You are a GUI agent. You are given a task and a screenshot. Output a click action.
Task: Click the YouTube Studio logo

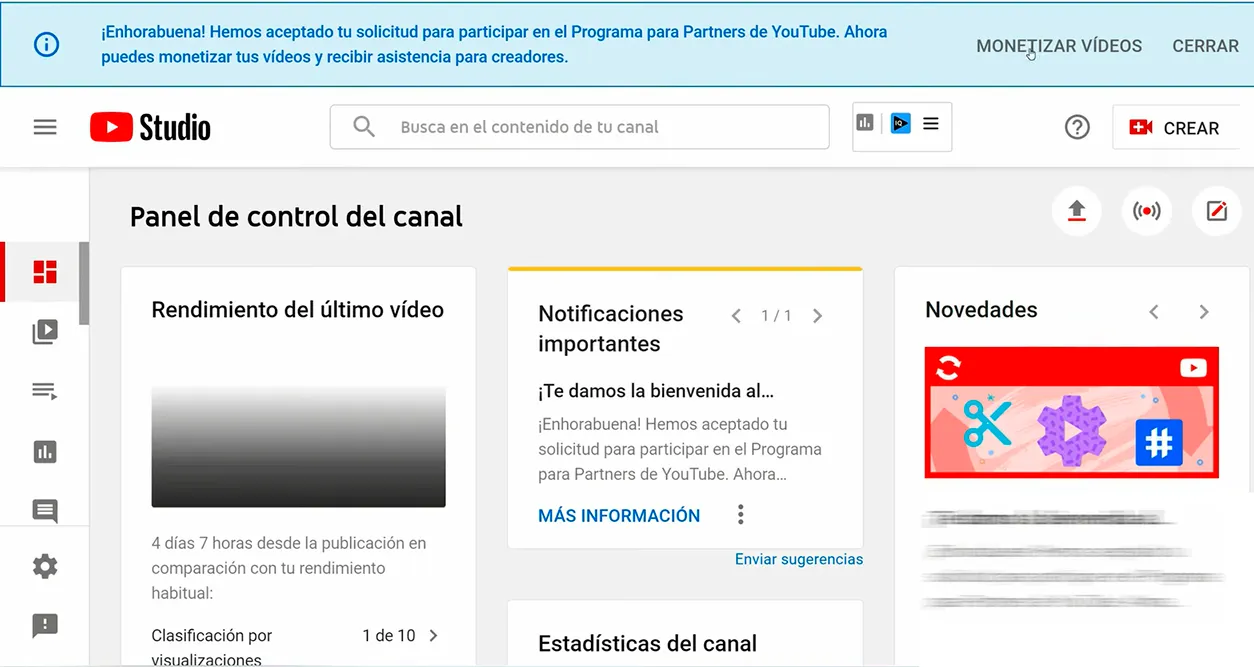pos(150,127)
